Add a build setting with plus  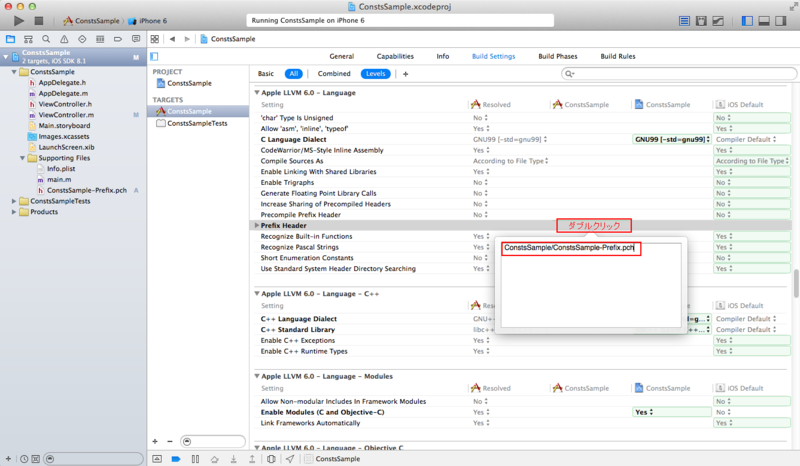(x=406, y=74)
